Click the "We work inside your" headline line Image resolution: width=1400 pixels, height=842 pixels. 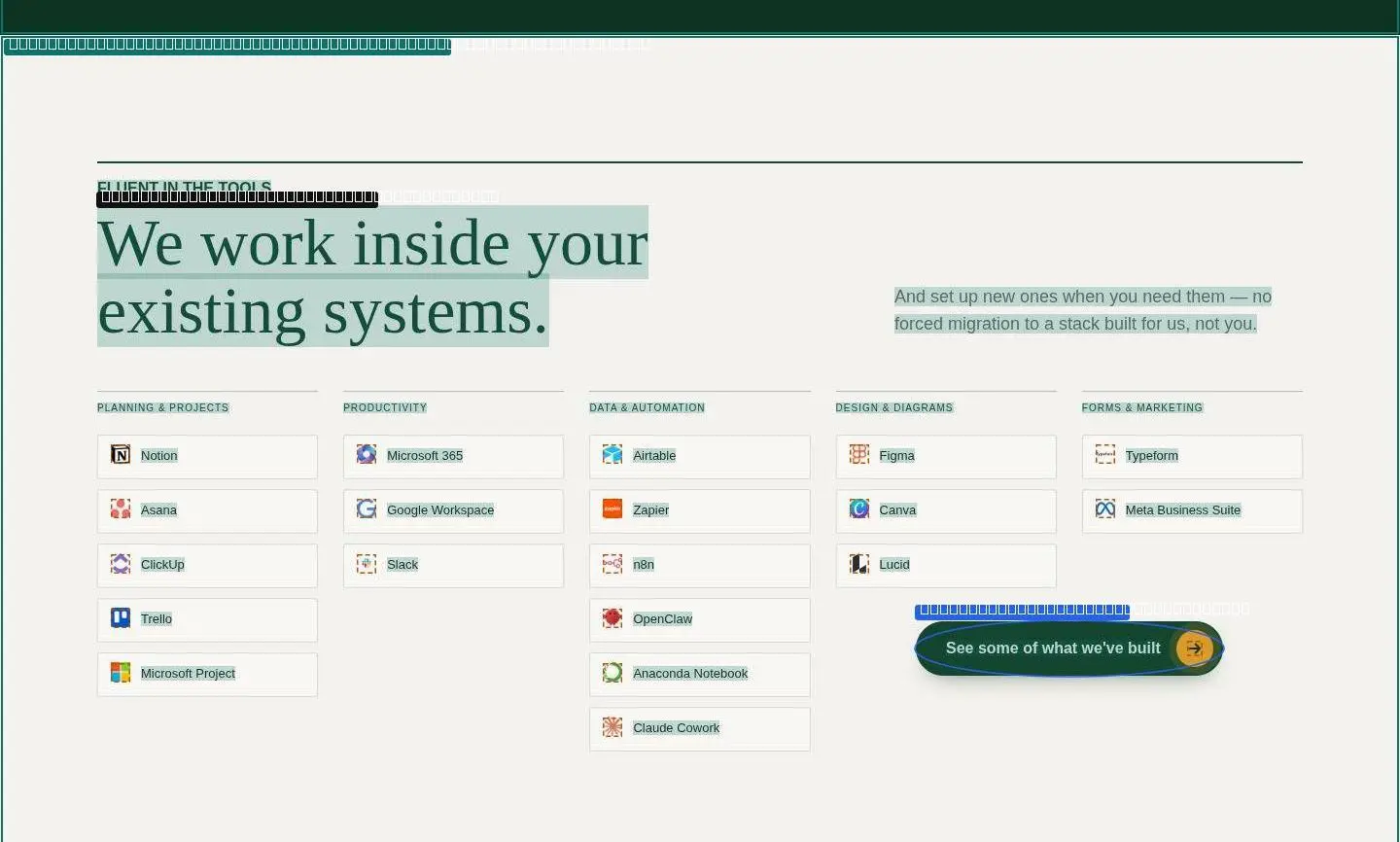click(372, 242)
